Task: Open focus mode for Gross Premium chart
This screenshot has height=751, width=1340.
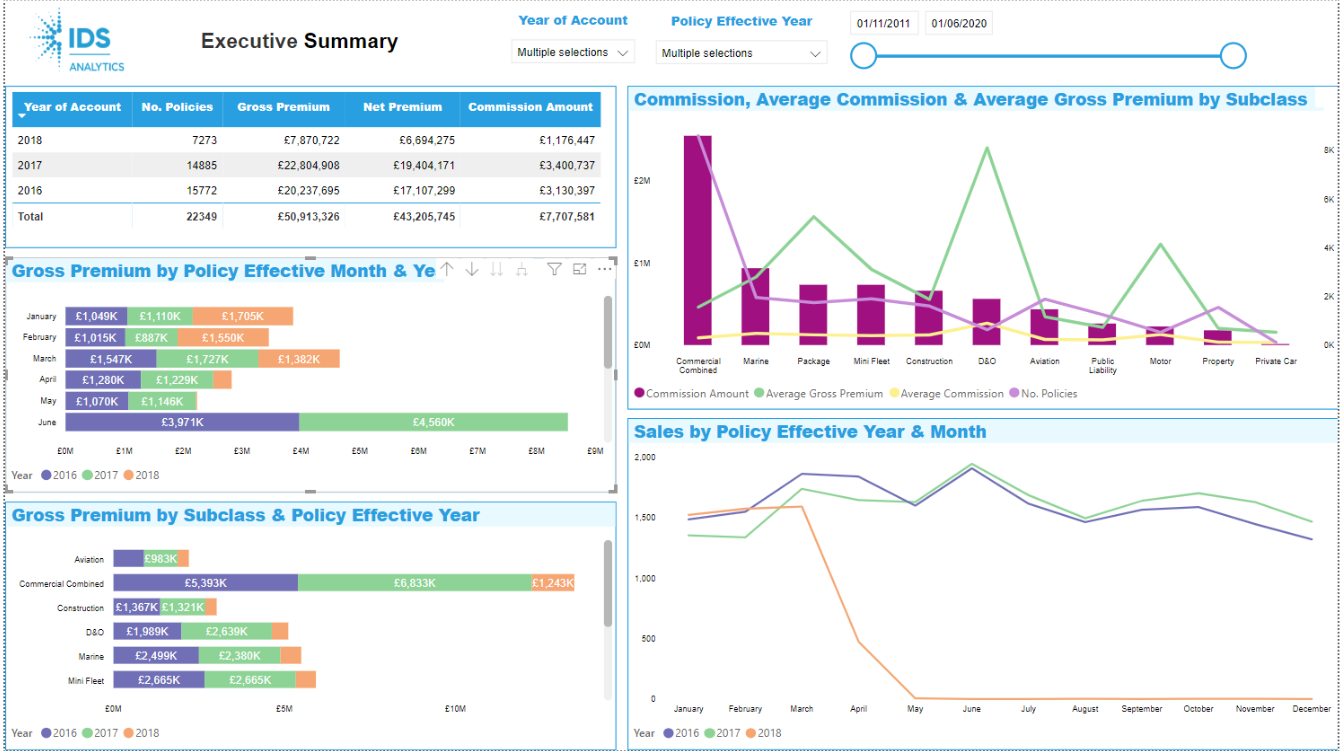Action: click(x=579, y=269)
